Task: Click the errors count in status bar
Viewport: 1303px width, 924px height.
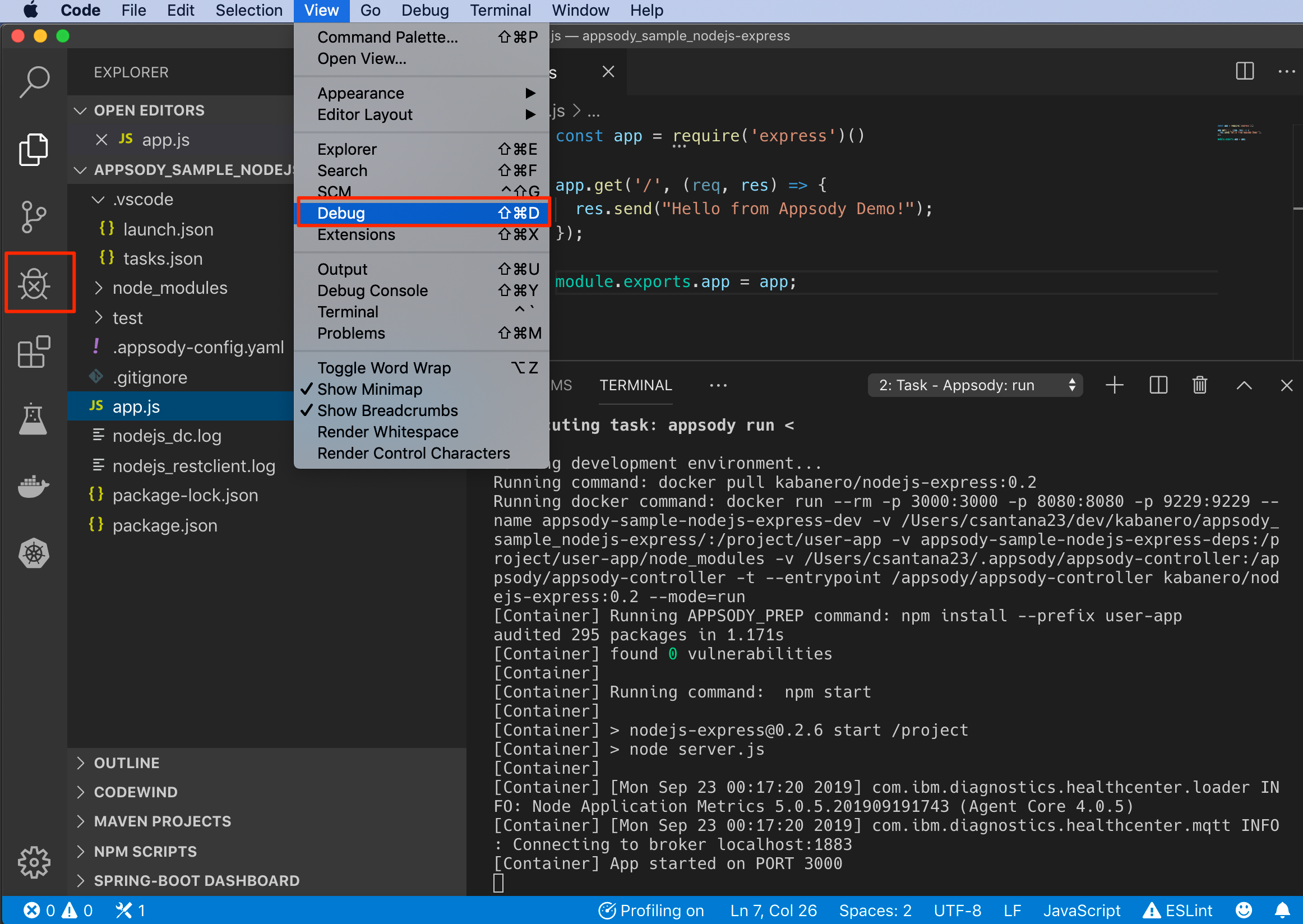Action: (39, 911)
